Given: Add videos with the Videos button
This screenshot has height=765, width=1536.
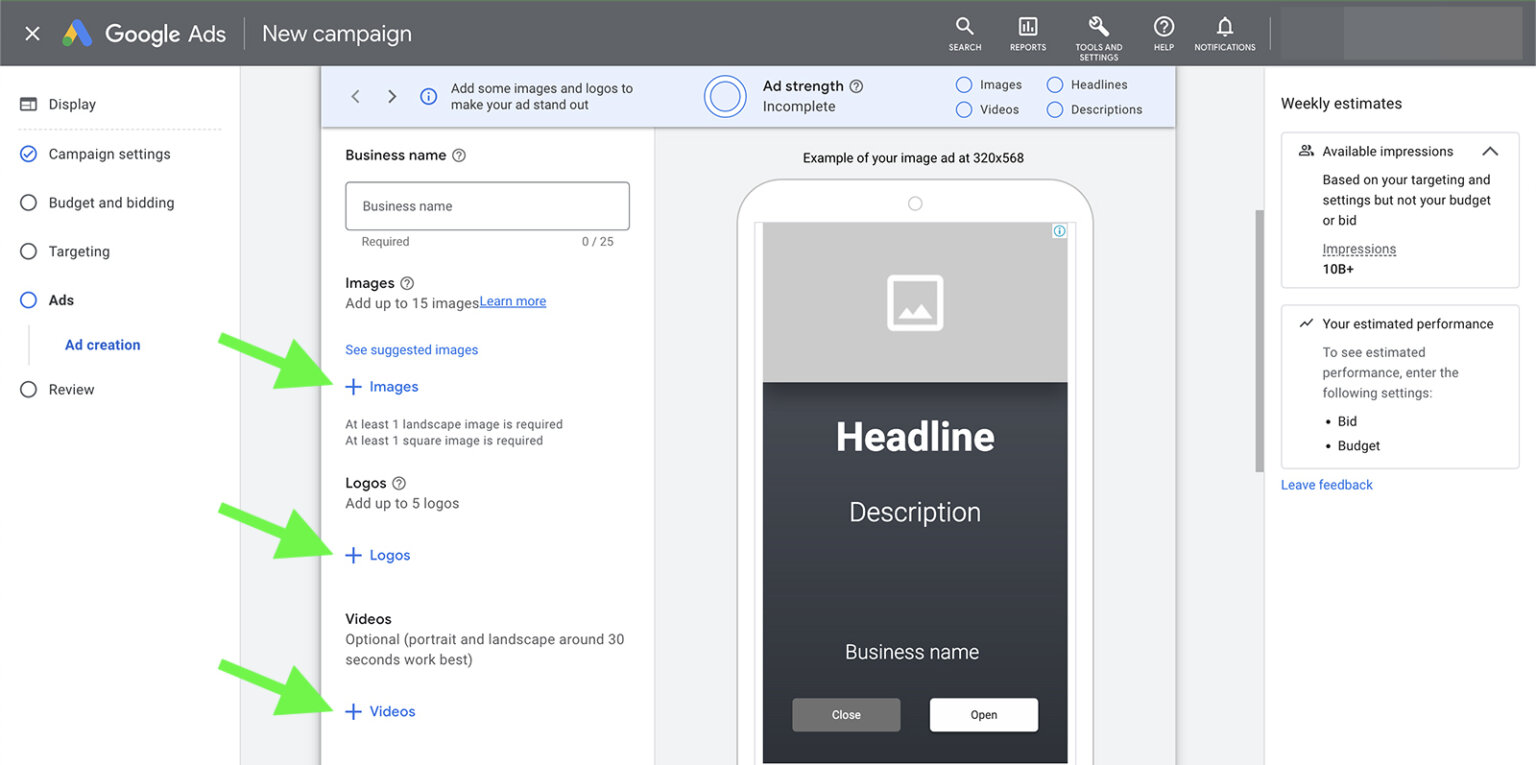Looking at the screenshot, I should tap(380, 711).
